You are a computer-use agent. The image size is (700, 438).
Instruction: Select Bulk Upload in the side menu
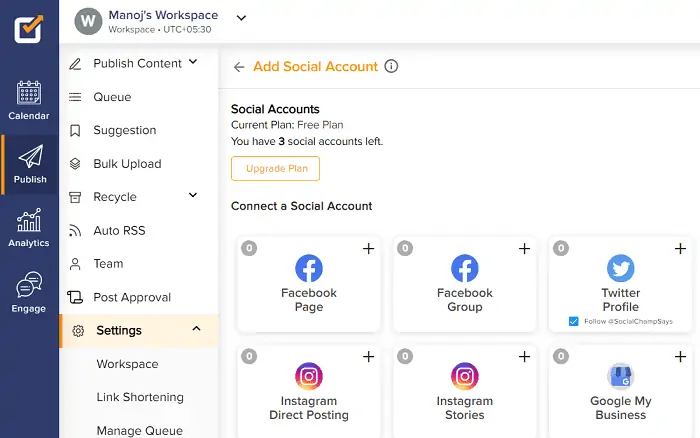point(127,164)
